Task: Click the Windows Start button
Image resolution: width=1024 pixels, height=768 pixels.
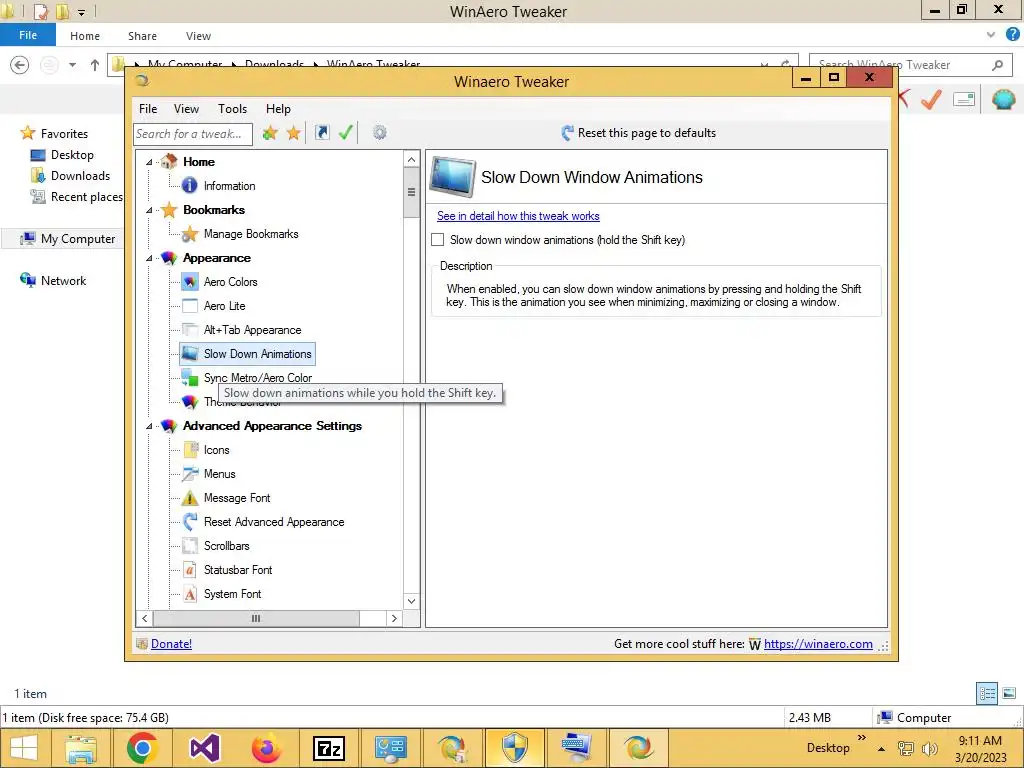Action: pos(24,748)
